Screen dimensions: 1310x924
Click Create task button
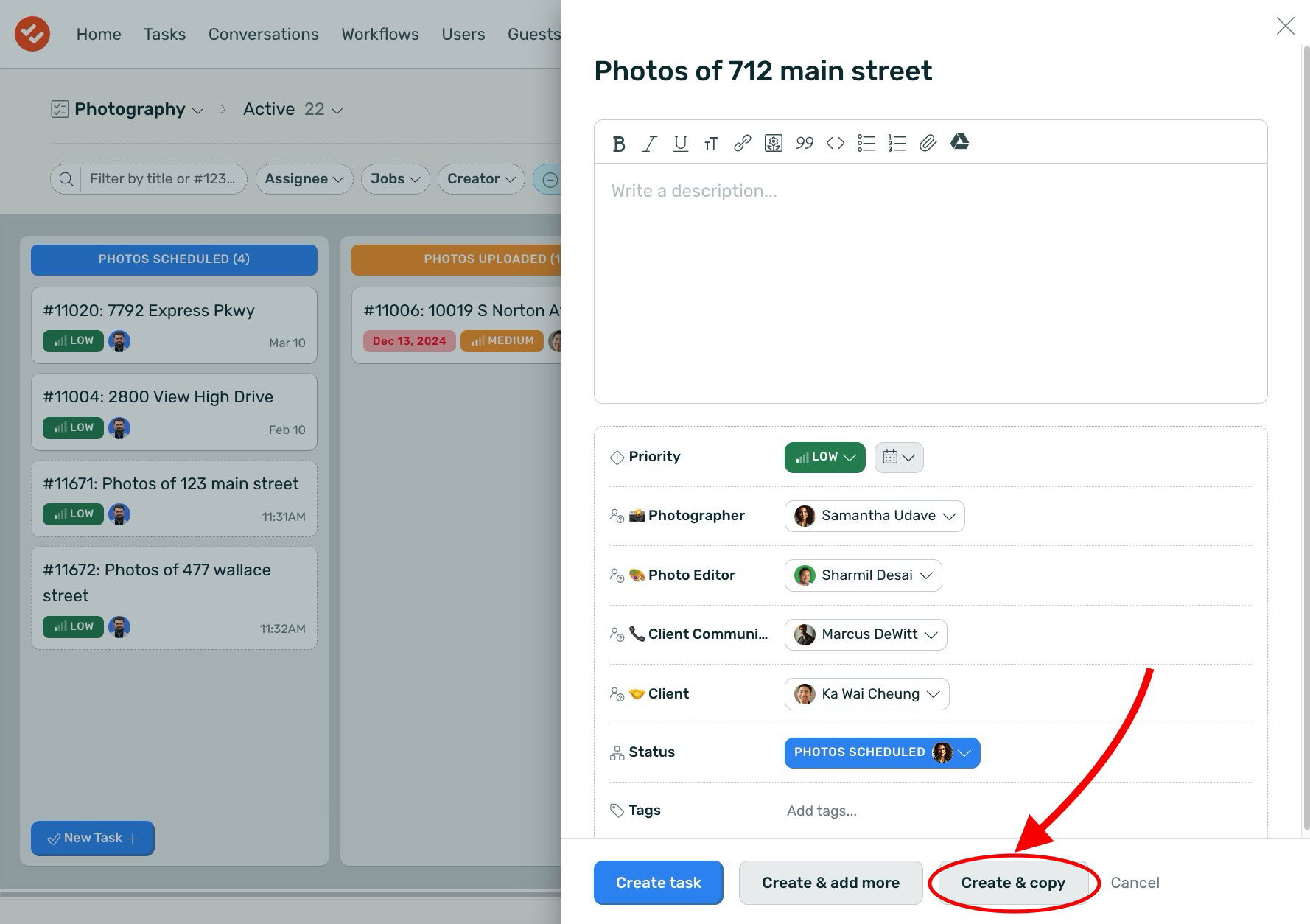click(659, 883)
